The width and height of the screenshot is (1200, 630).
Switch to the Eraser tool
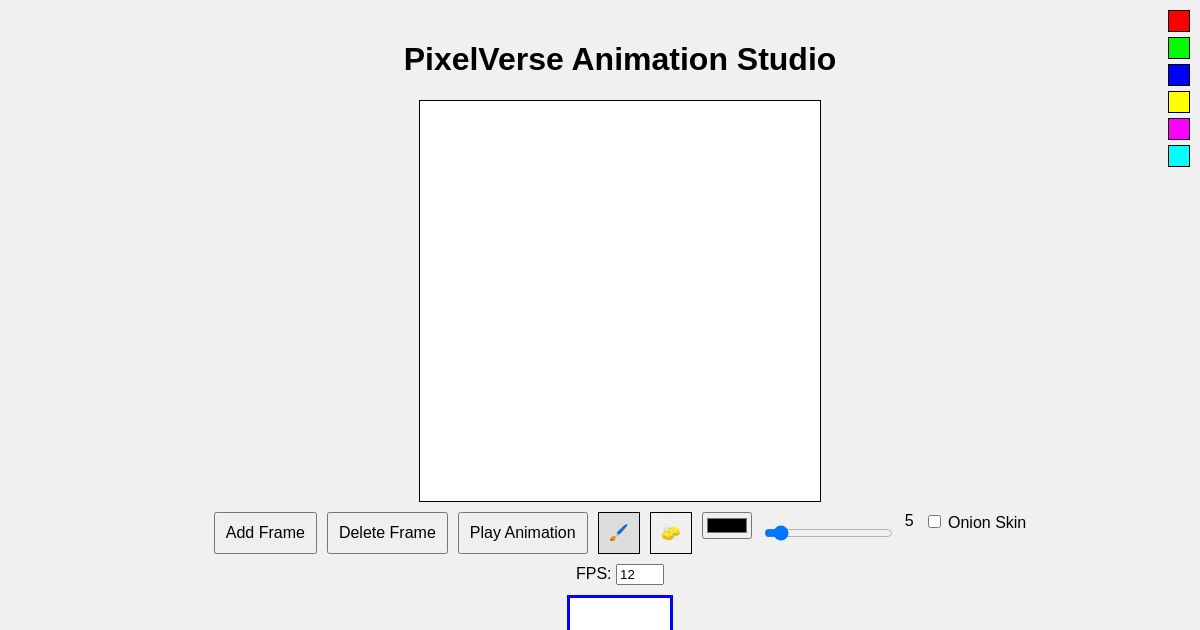[671, 533]
